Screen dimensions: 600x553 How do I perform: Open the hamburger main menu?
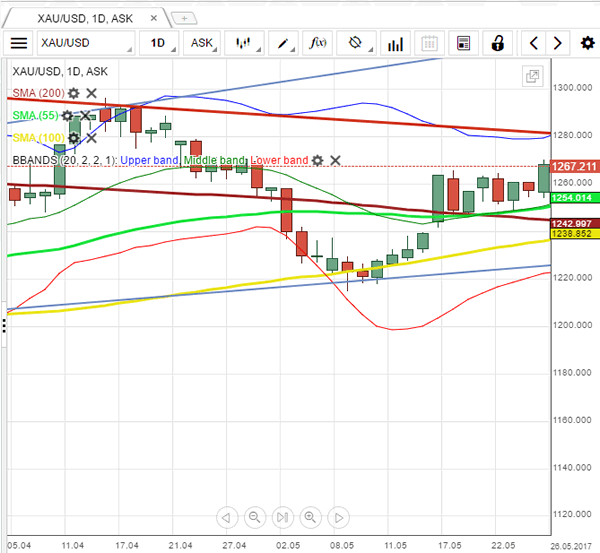[19, 43]
